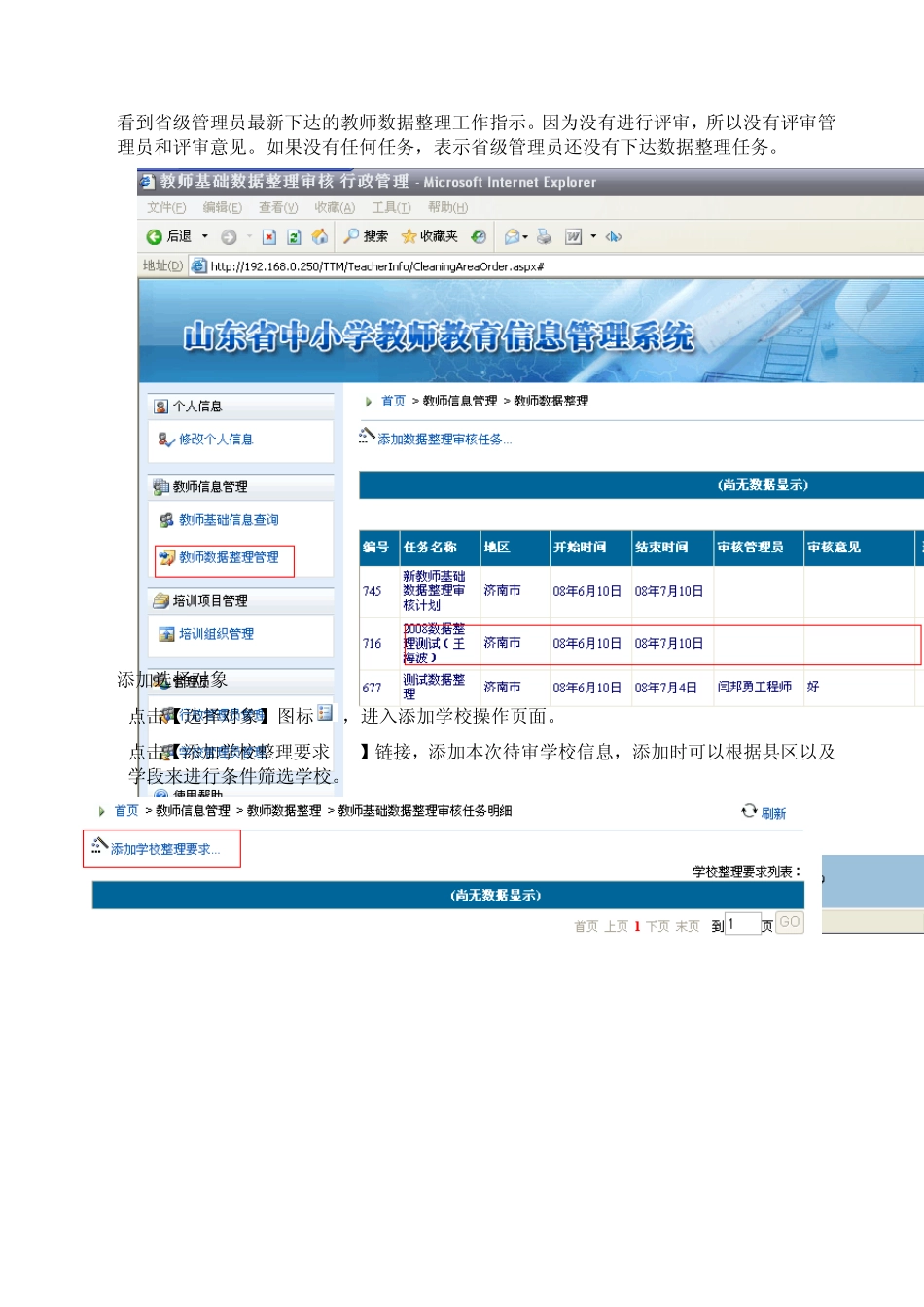This screenshot has width=924, height=1307.
Task: Click the 审核管理员 column header
Action: [x=759, y=548]
